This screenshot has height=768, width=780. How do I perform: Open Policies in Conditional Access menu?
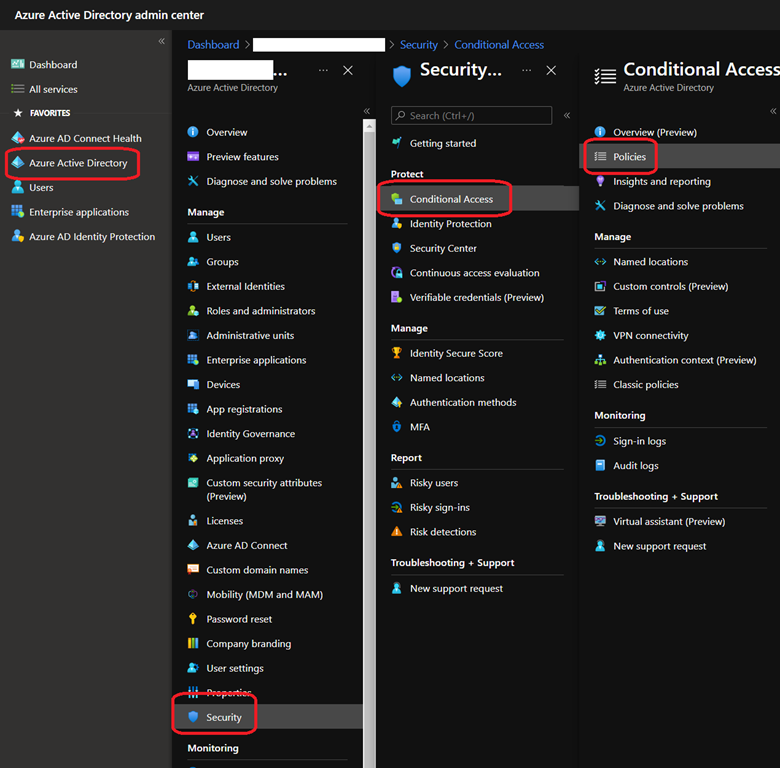pos(629,157)
